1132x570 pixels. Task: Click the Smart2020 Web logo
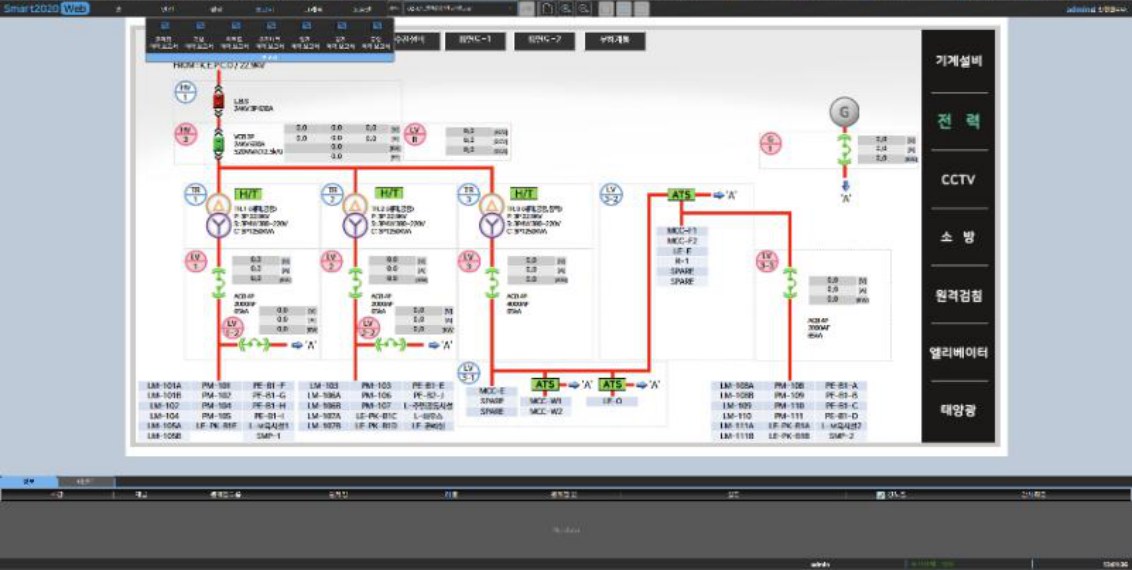pyautogui.click(x=45, y=8)
